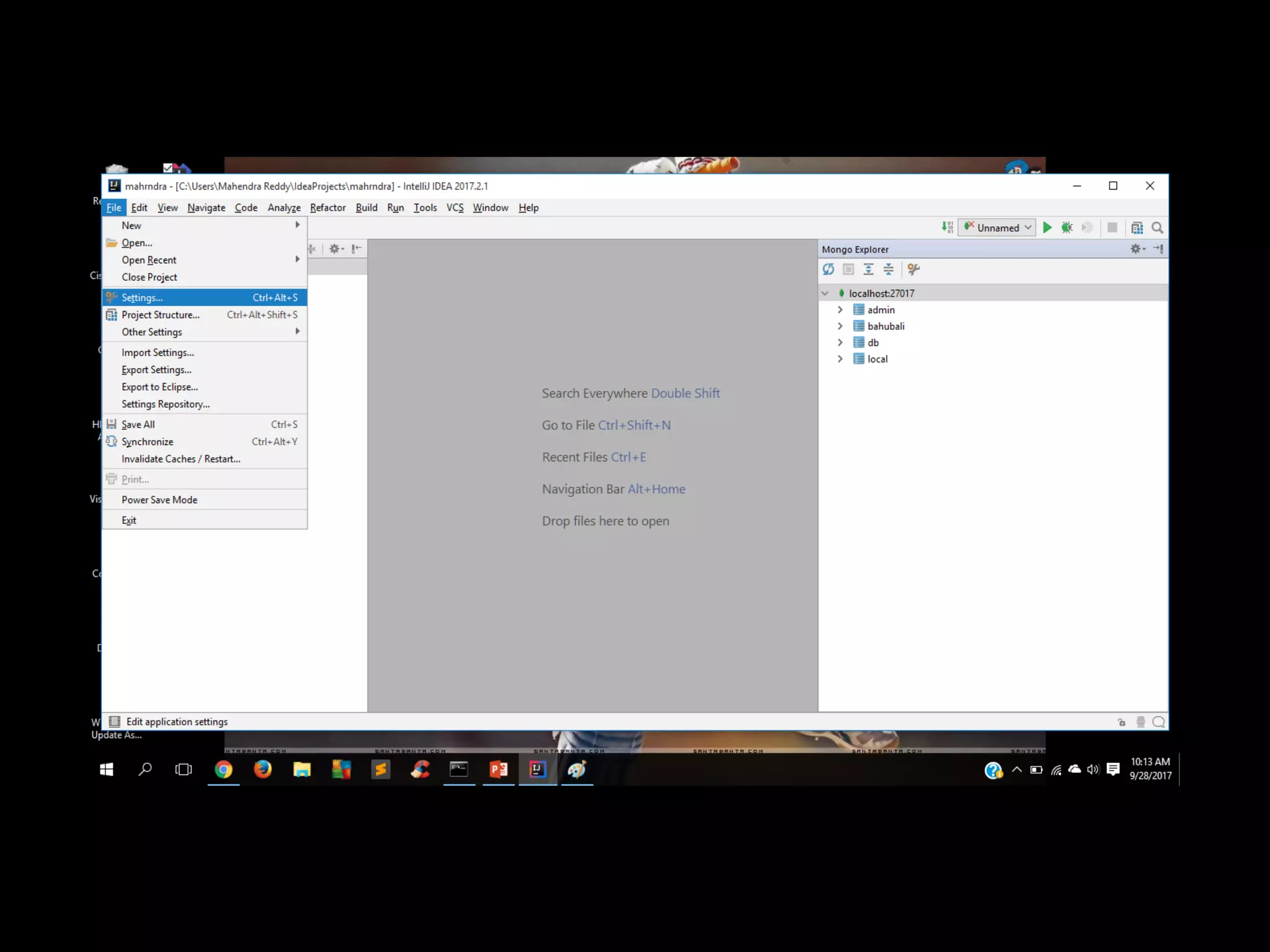1270x952 pixels.
Task: Open the Project Structure toolbar icon
Action: (1137, 227)
